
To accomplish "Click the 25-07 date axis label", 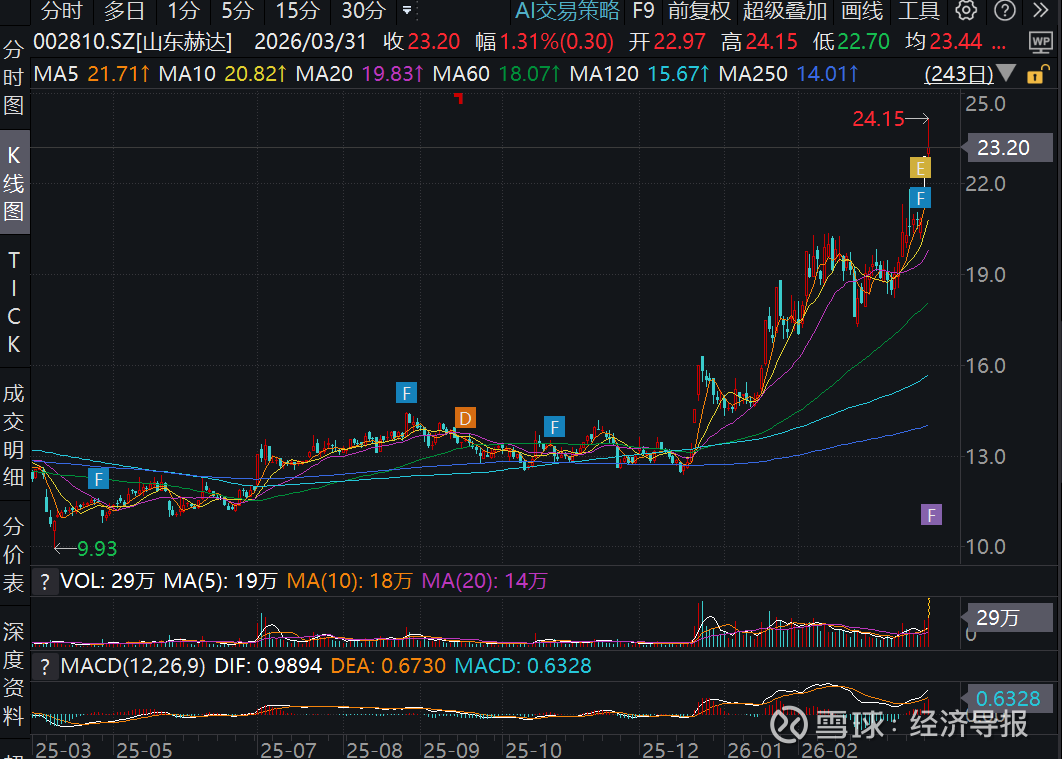I will (288, 750).
